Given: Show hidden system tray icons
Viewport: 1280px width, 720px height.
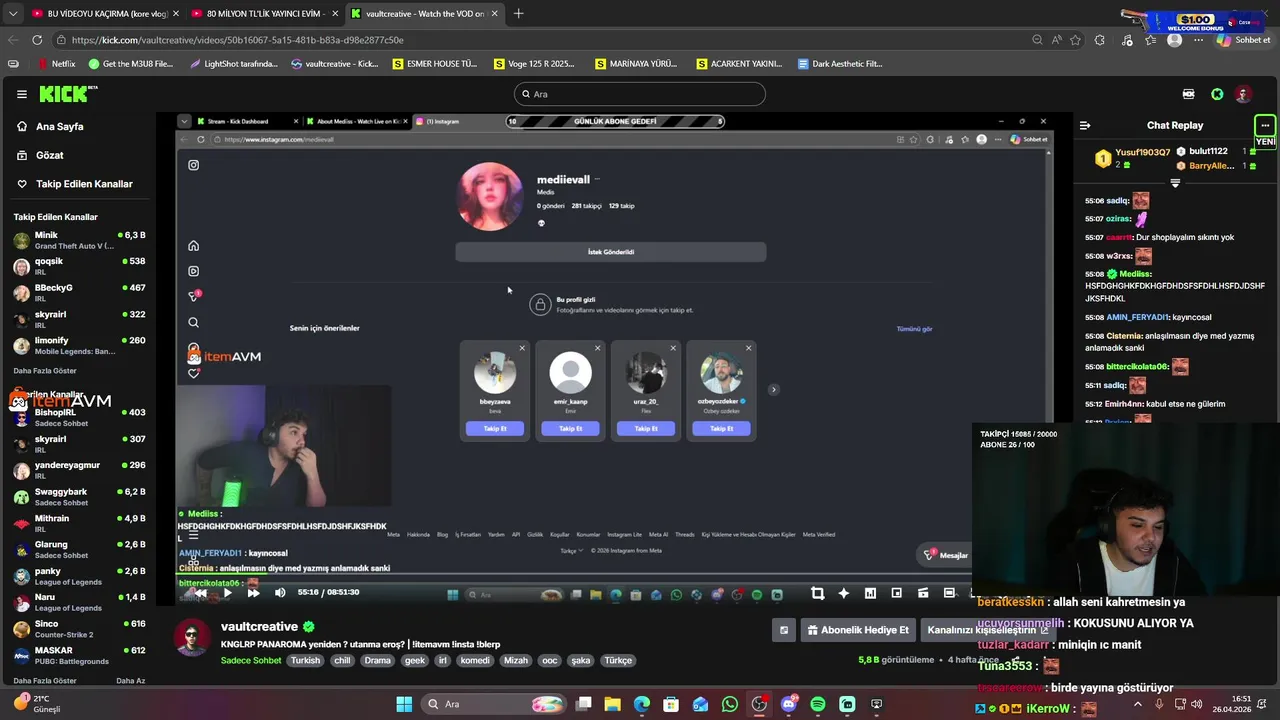Looking at the screenshot, I should (1137, 704).
